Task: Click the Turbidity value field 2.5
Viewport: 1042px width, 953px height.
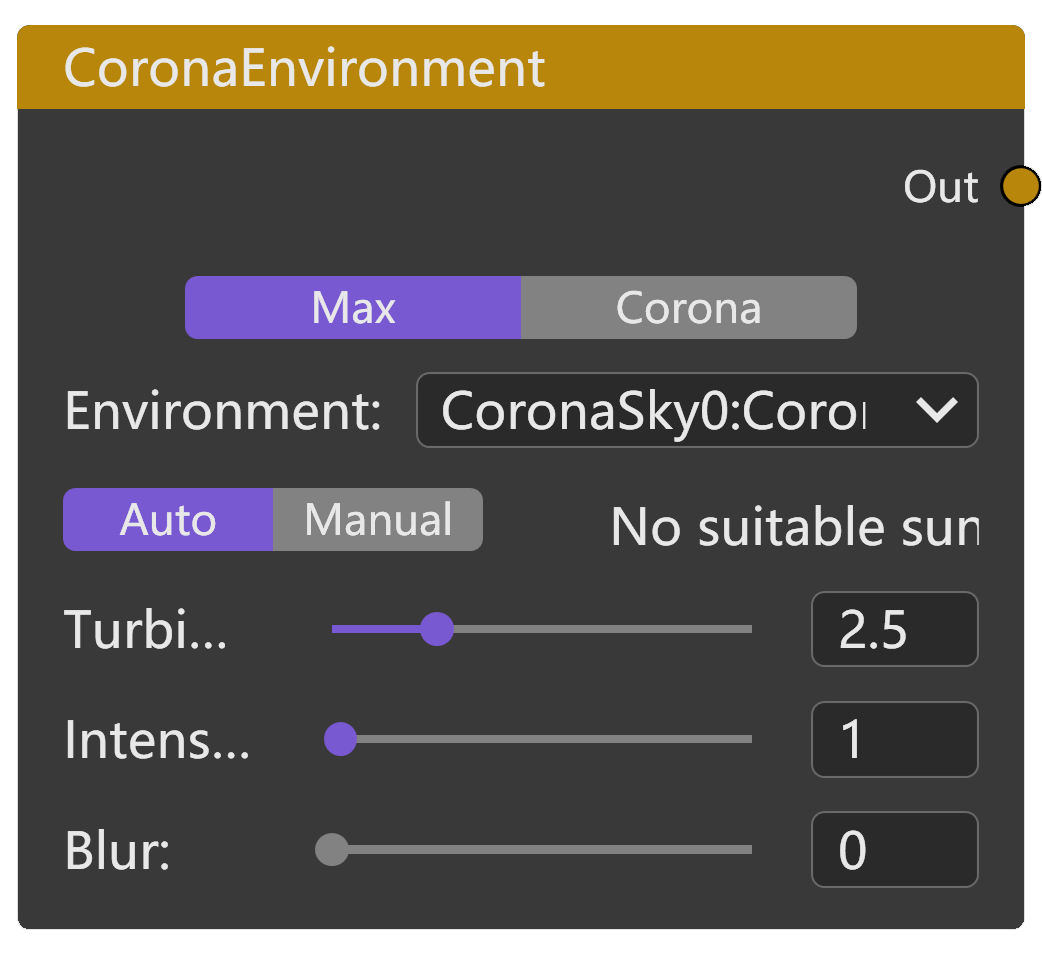Action: tap(894, 630)
